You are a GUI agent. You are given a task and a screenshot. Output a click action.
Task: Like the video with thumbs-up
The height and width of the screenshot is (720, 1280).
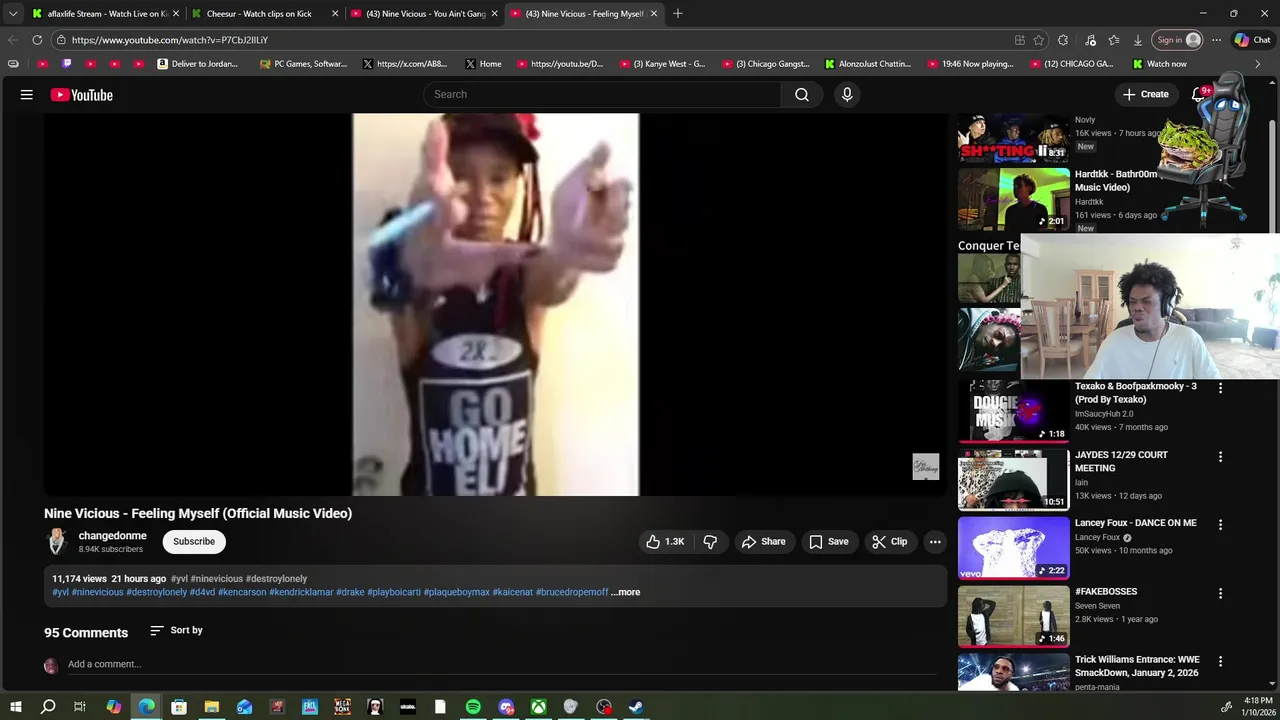pos(665,541)
